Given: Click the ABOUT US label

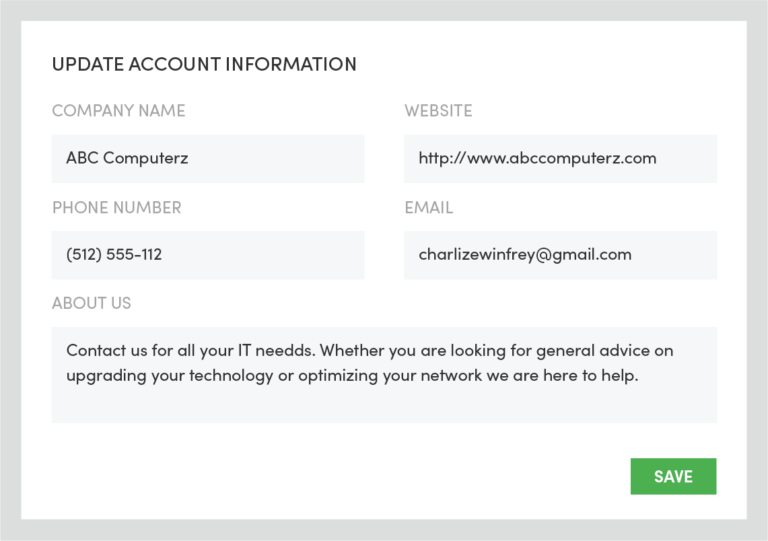Looking at the screenshot, I should click(x=92, y=303).
